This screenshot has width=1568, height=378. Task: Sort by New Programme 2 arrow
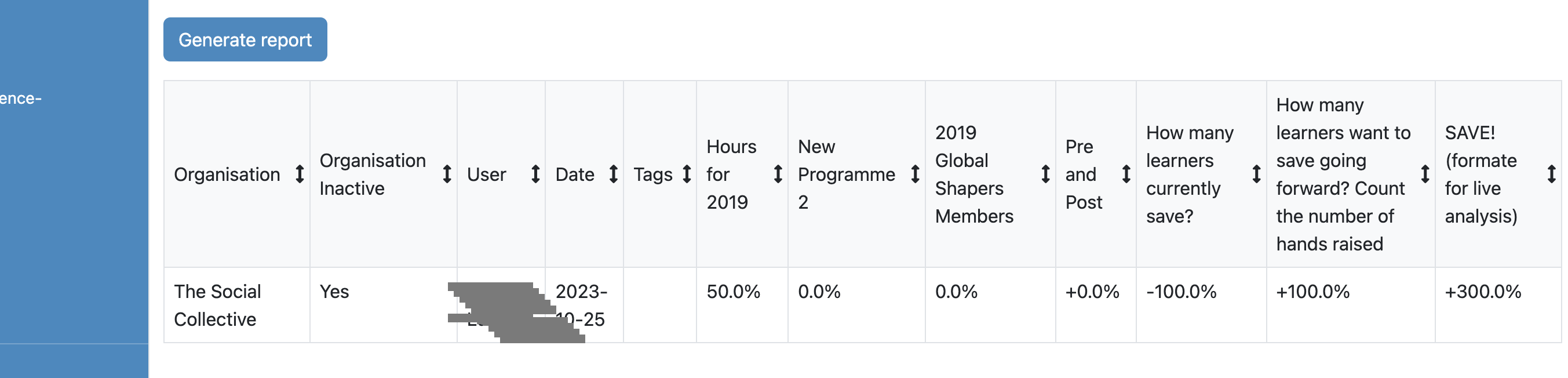915,174
